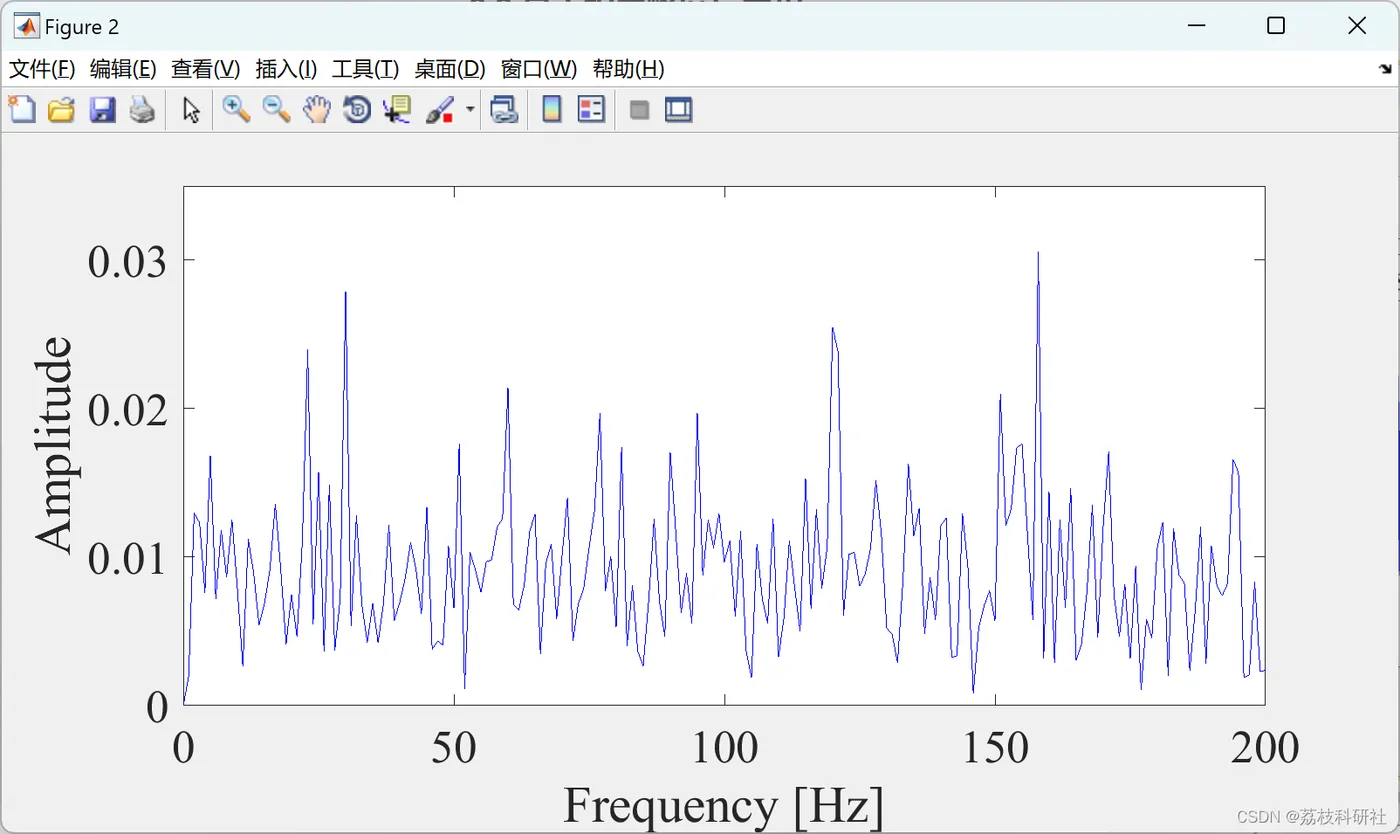The height and width of the screenshot is (834, 1400).
Task: Click the 100 x-axis tick label
Action: (724, 747)
